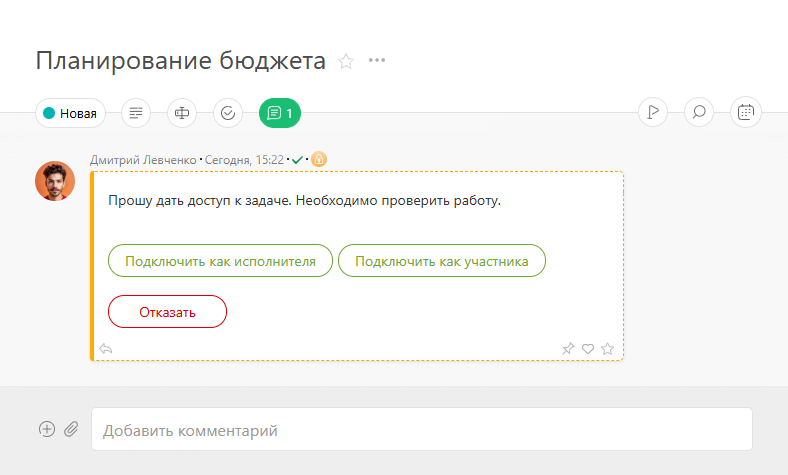Screen dimensions: 788x475
Task: Click the plus add action icon
Action: (x=47, y=429)
